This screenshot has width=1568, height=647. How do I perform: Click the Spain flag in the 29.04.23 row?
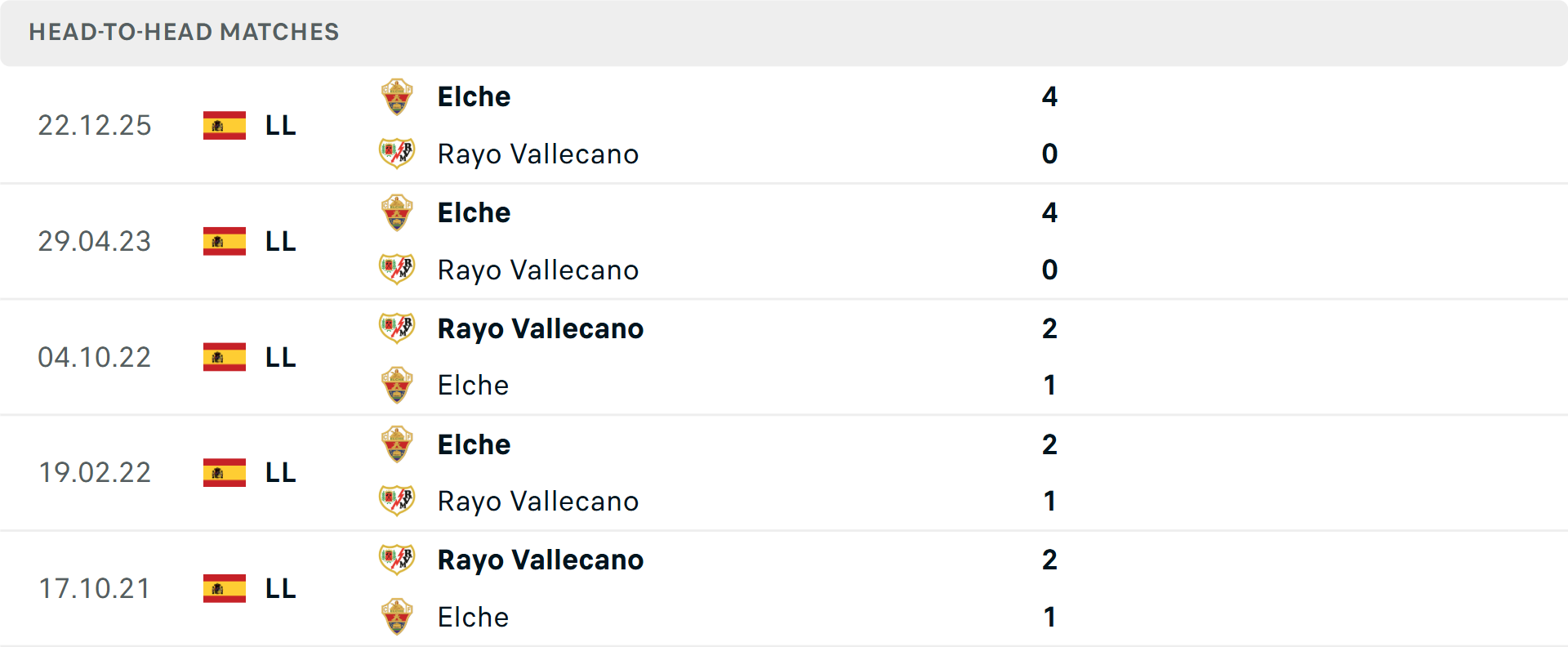(224, 241)
